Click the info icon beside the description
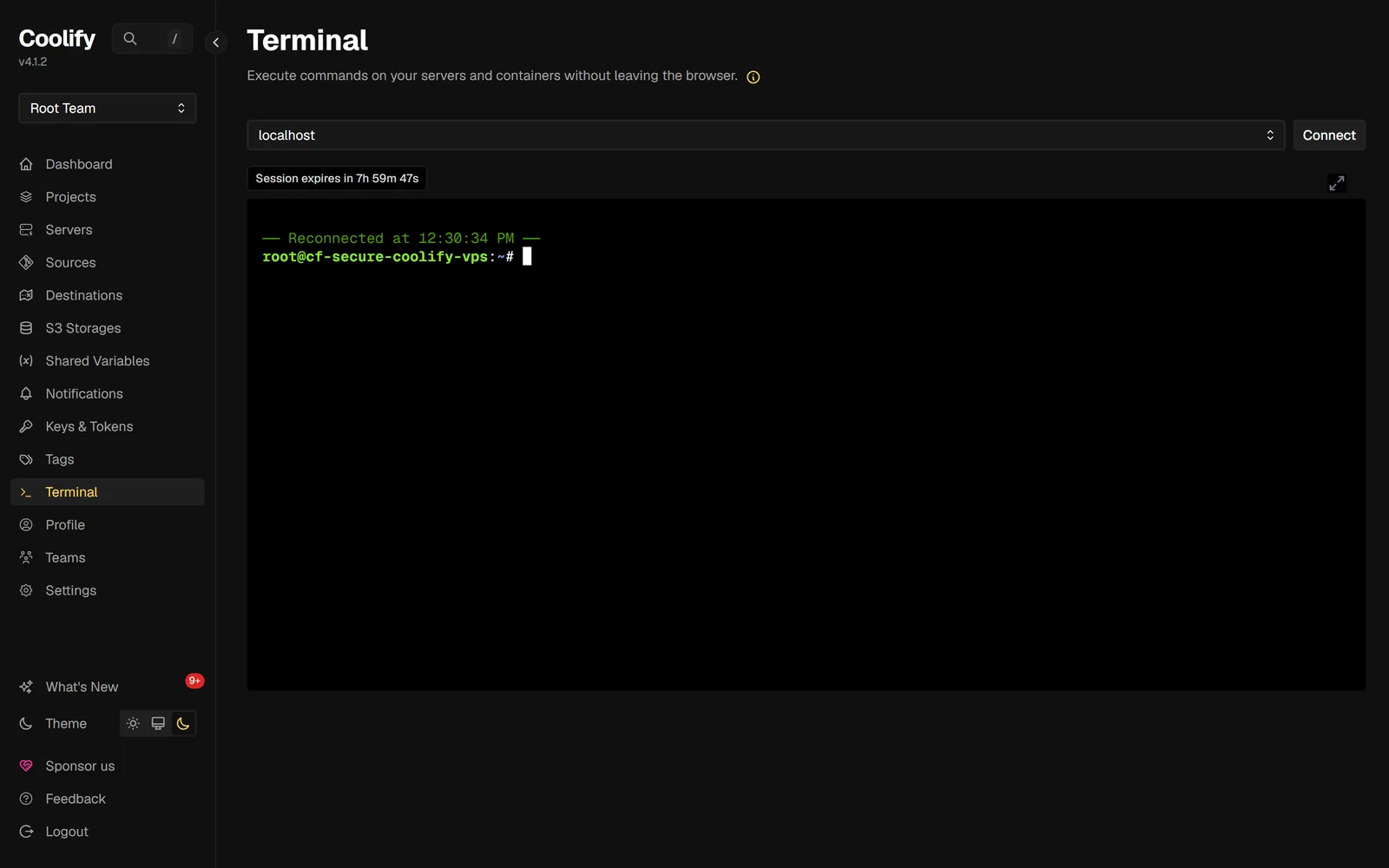 click(x=754, y=77)
